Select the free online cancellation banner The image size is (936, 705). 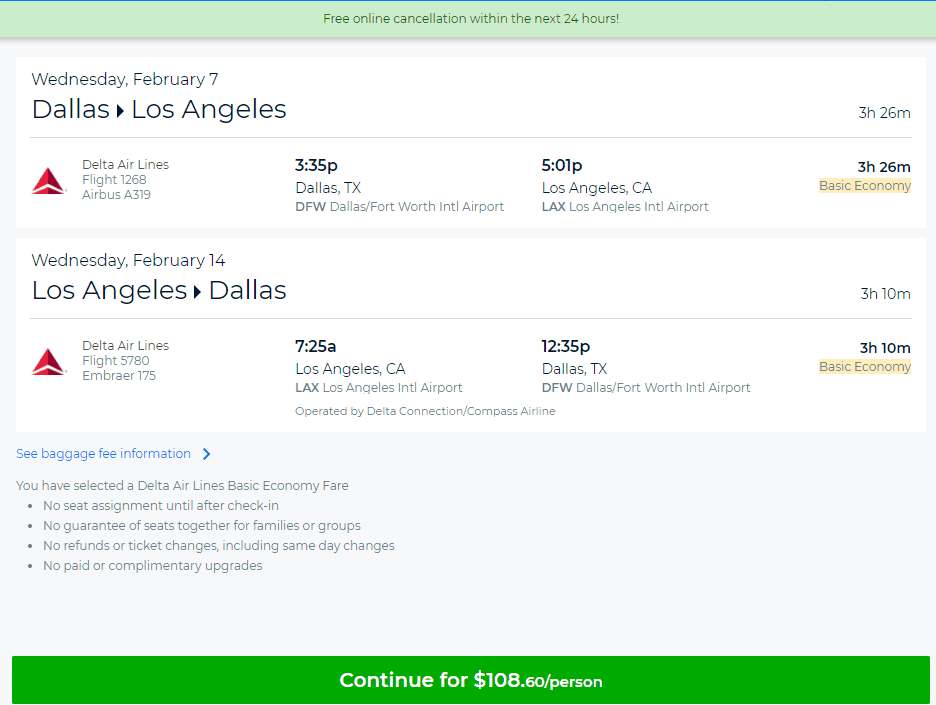click(470, 19)
